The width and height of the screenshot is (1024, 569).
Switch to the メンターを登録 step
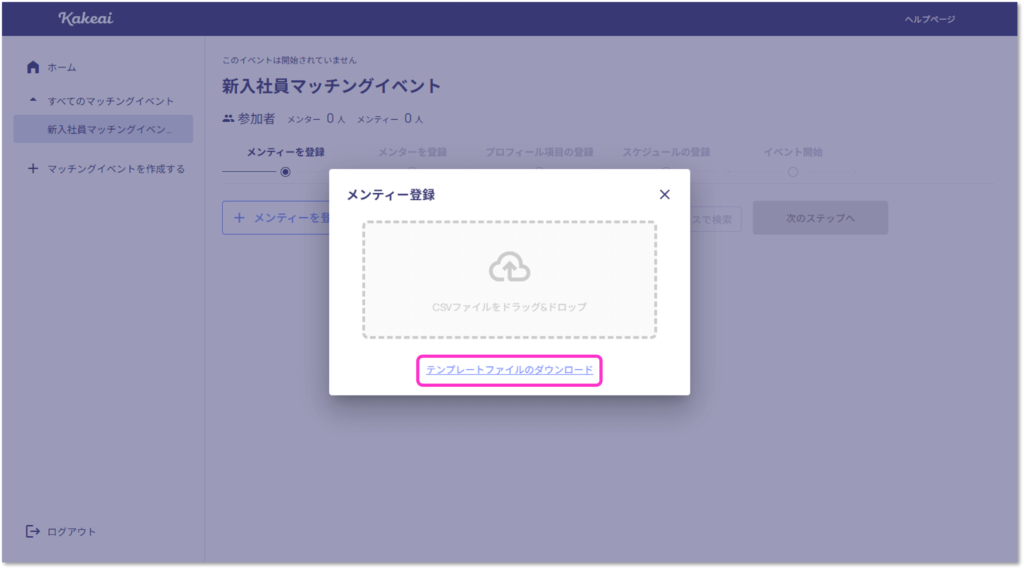tap(412, 152)
